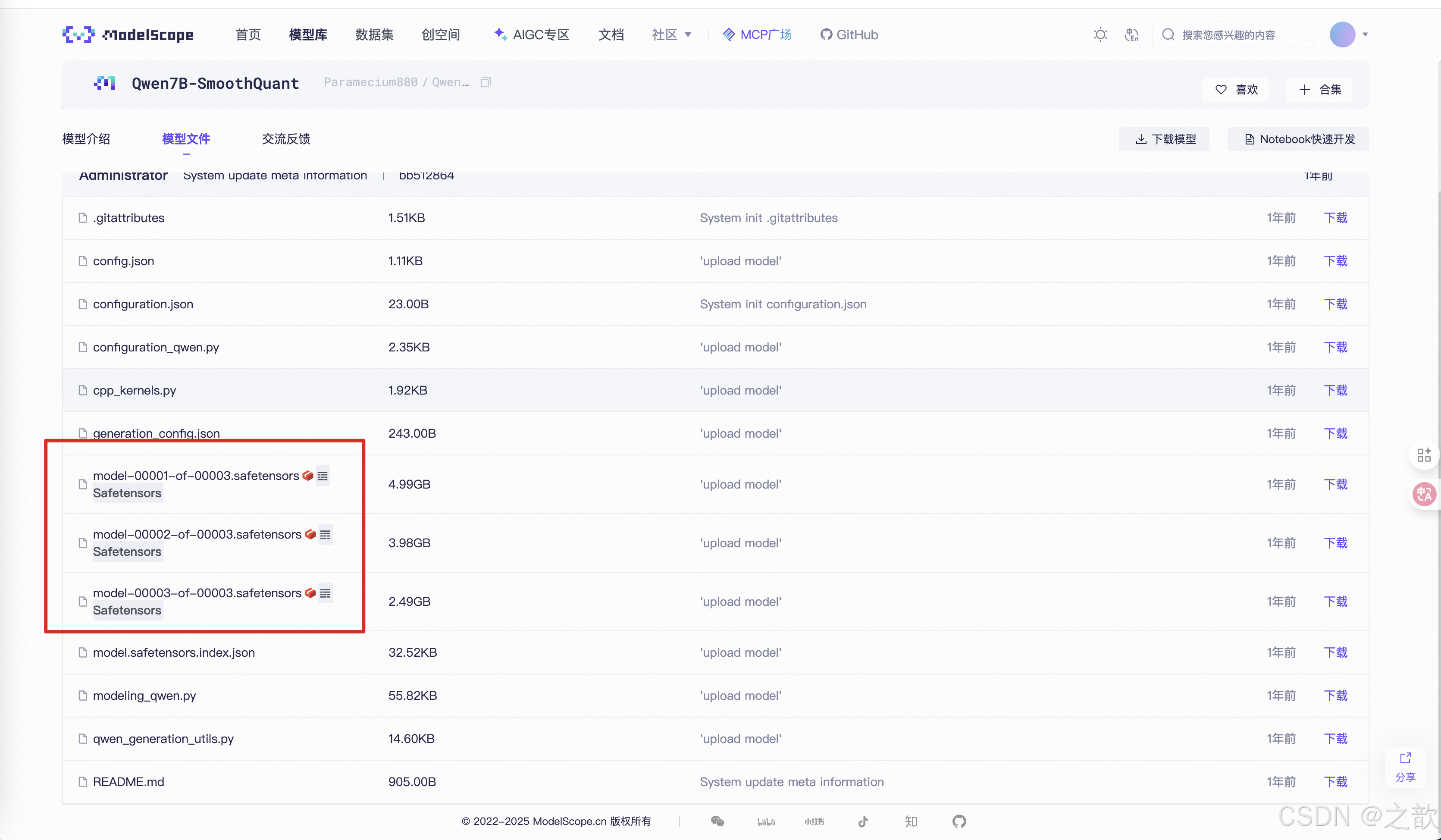Open the Bilibili footer icon
This screenshot has height=840, width=1441.
(x=766, y=821)
